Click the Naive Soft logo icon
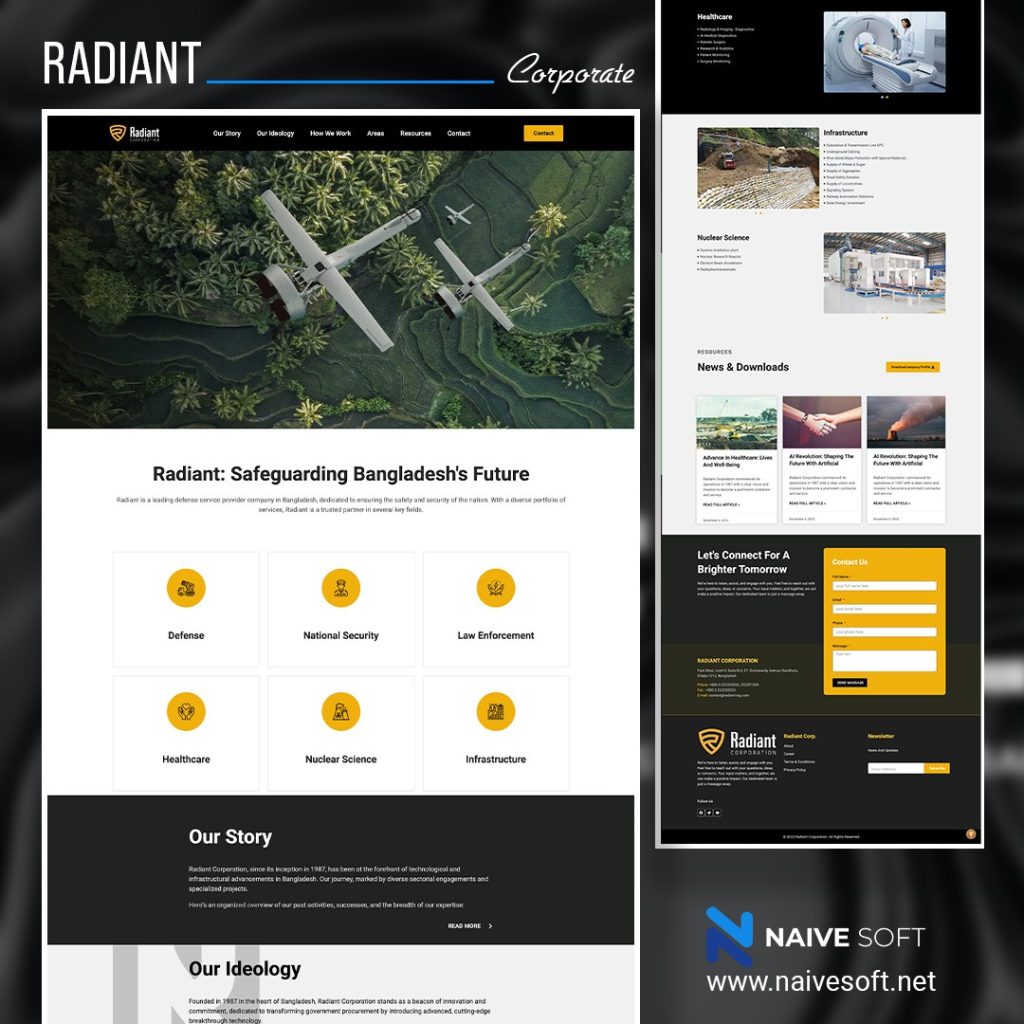 (729, 936)
